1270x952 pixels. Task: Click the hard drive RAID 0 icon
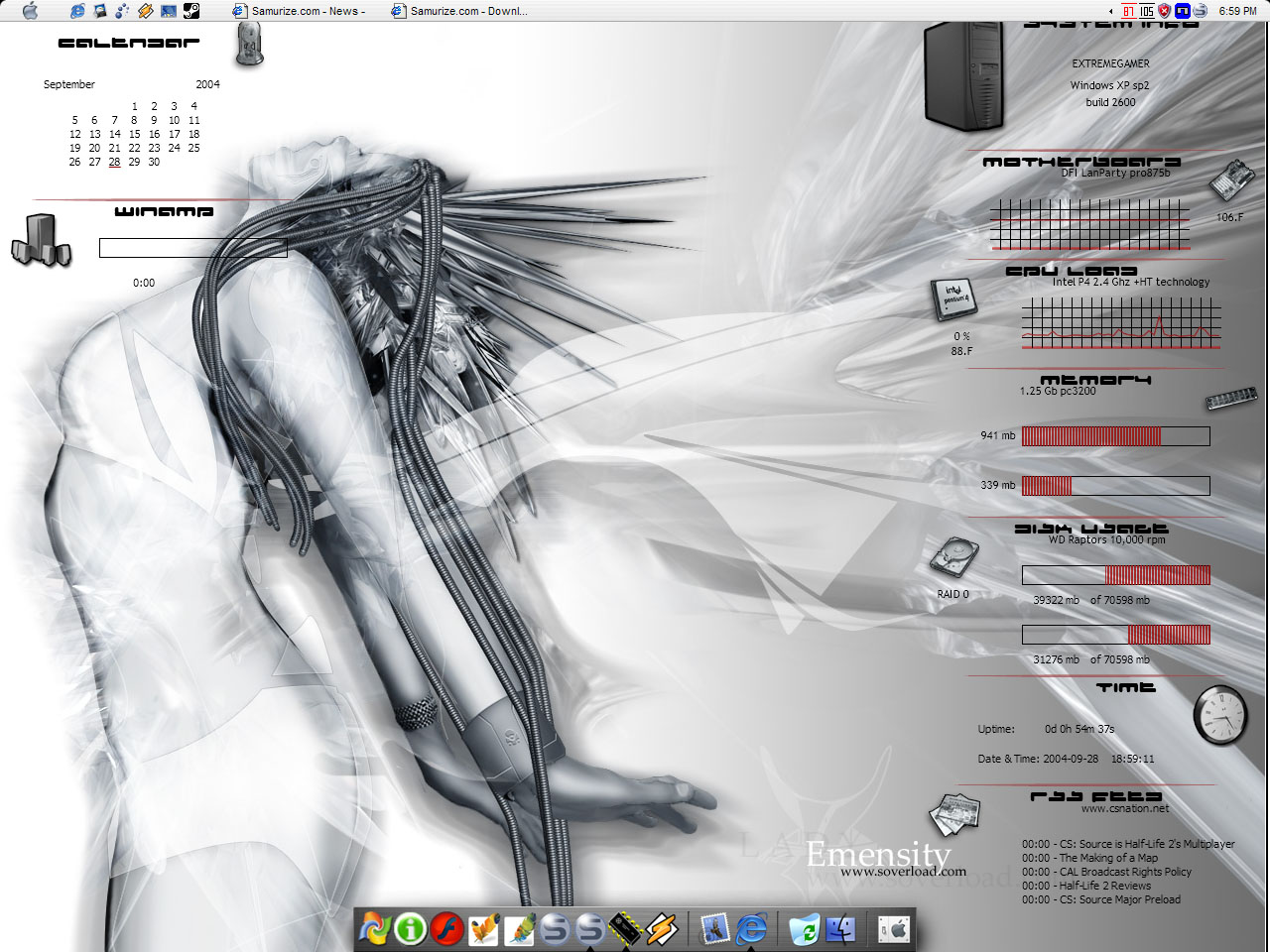coord(953,557)
